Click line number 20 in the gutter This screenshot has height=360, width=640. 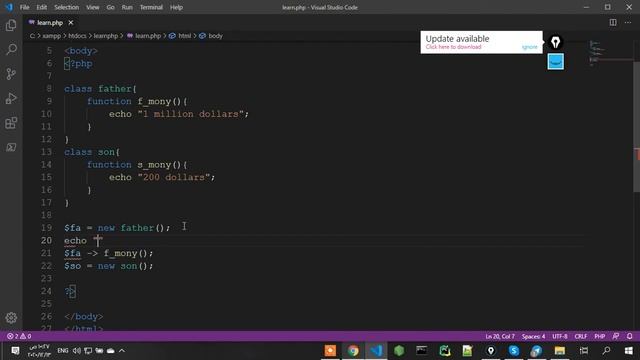[x=46, y=240]
